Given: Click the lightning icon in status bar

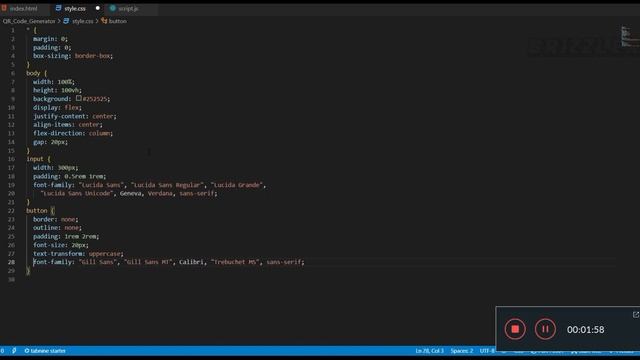Looking at the screenshot, I should click(14, 351).
